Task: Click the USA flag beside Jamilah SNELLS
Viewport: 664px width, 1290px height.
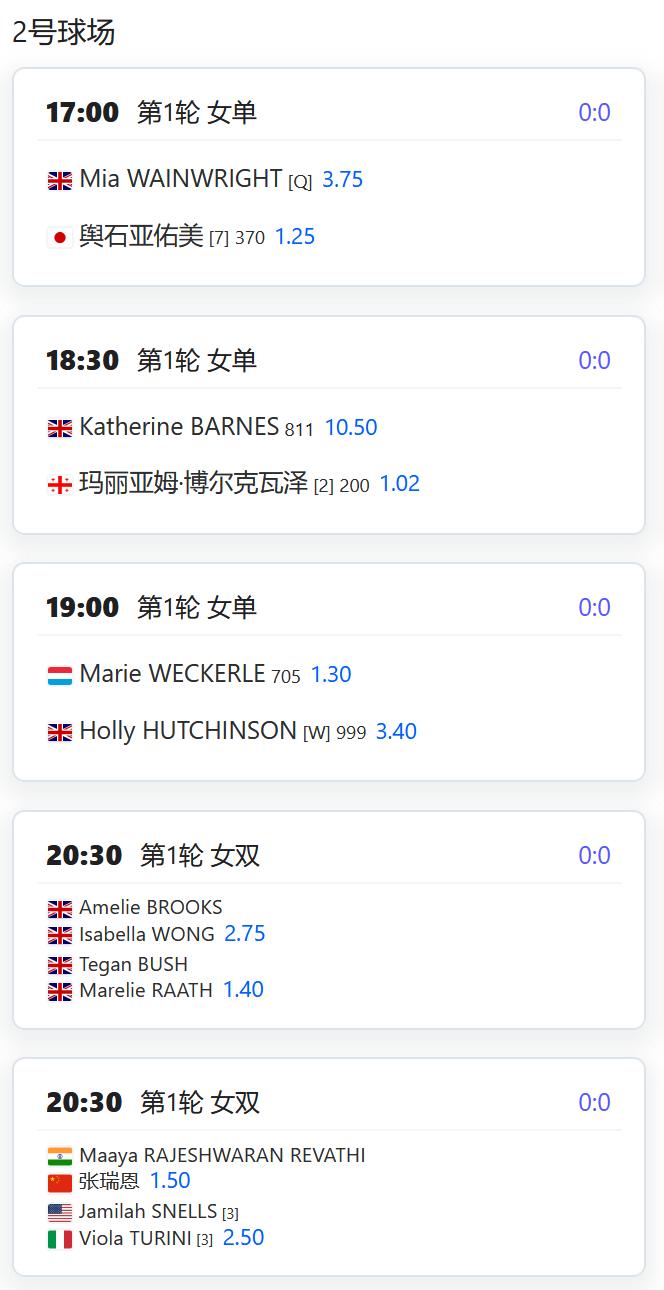Action: tap(60, 1213)
